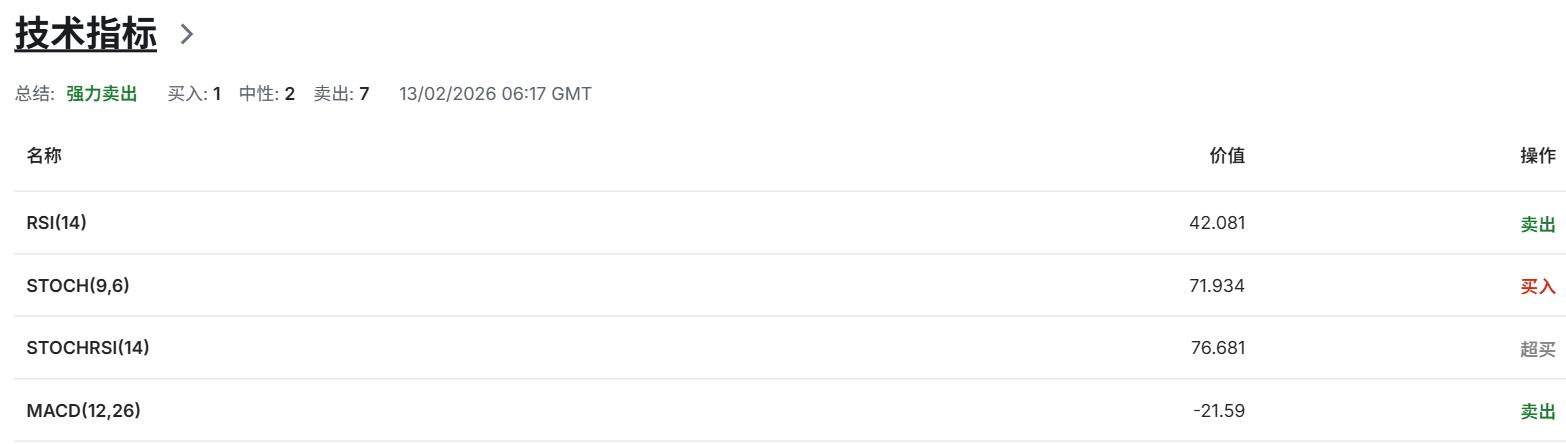Click the chevron arrow beside 技术指标
1566x444 pixels.
coord(186,34)
